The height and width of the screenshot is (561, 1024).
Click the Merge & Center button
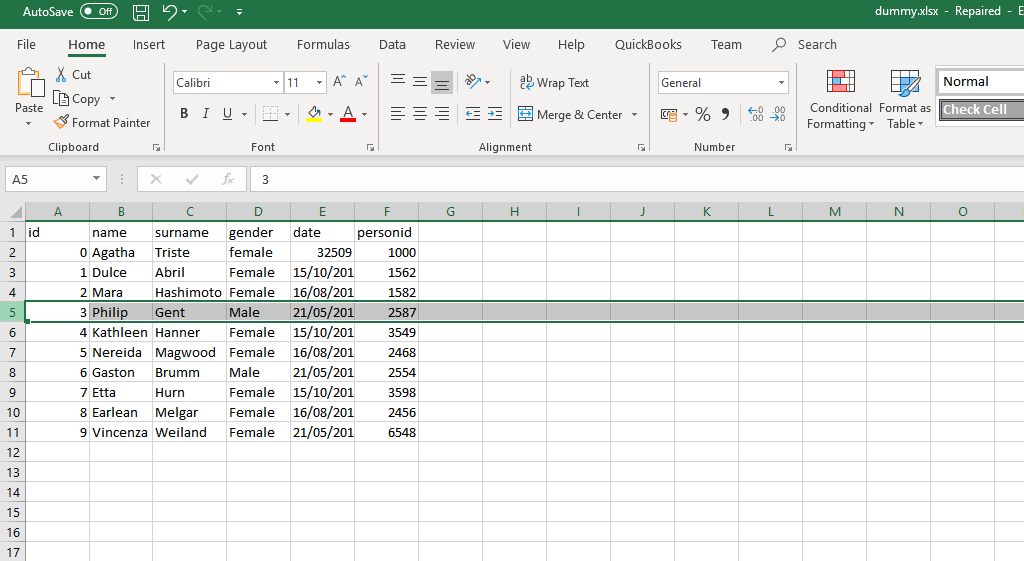pyautogui.click(x=578, y=115)
